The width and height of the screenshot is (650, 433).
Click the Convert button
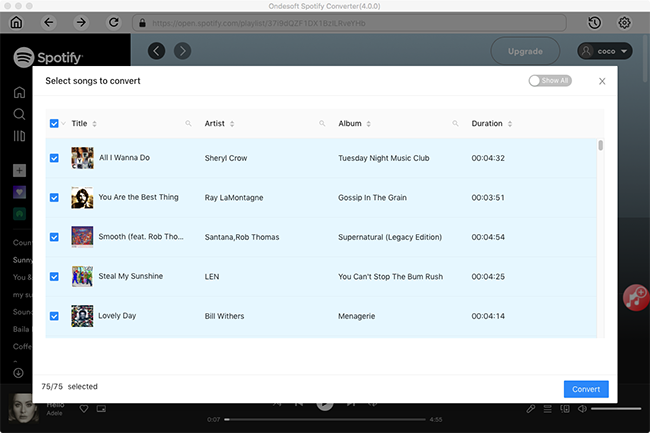click(x=586, y=390)
